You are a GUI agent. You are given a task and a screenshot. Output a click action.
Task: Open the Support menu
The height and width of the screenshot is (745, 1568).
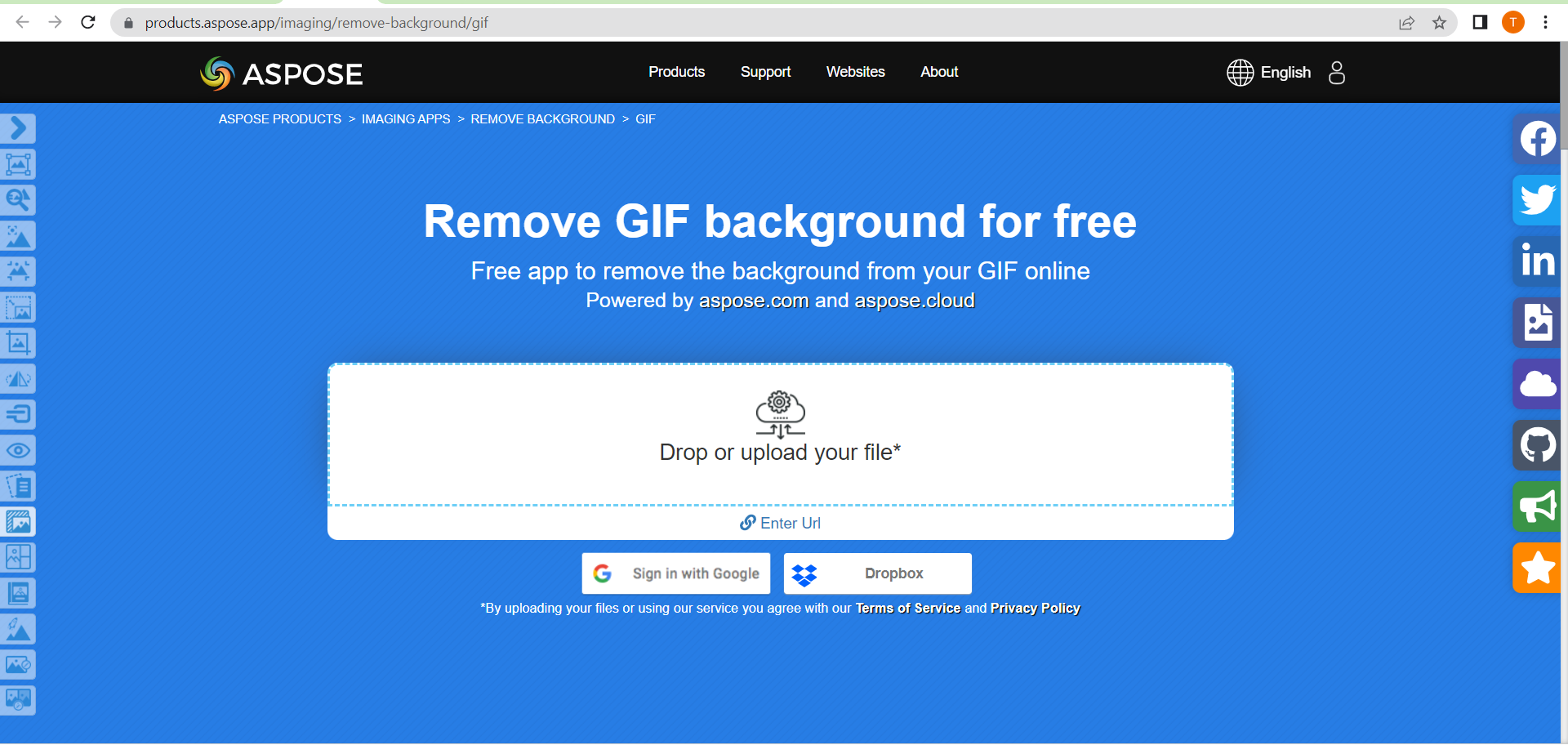tap(765, 72)
